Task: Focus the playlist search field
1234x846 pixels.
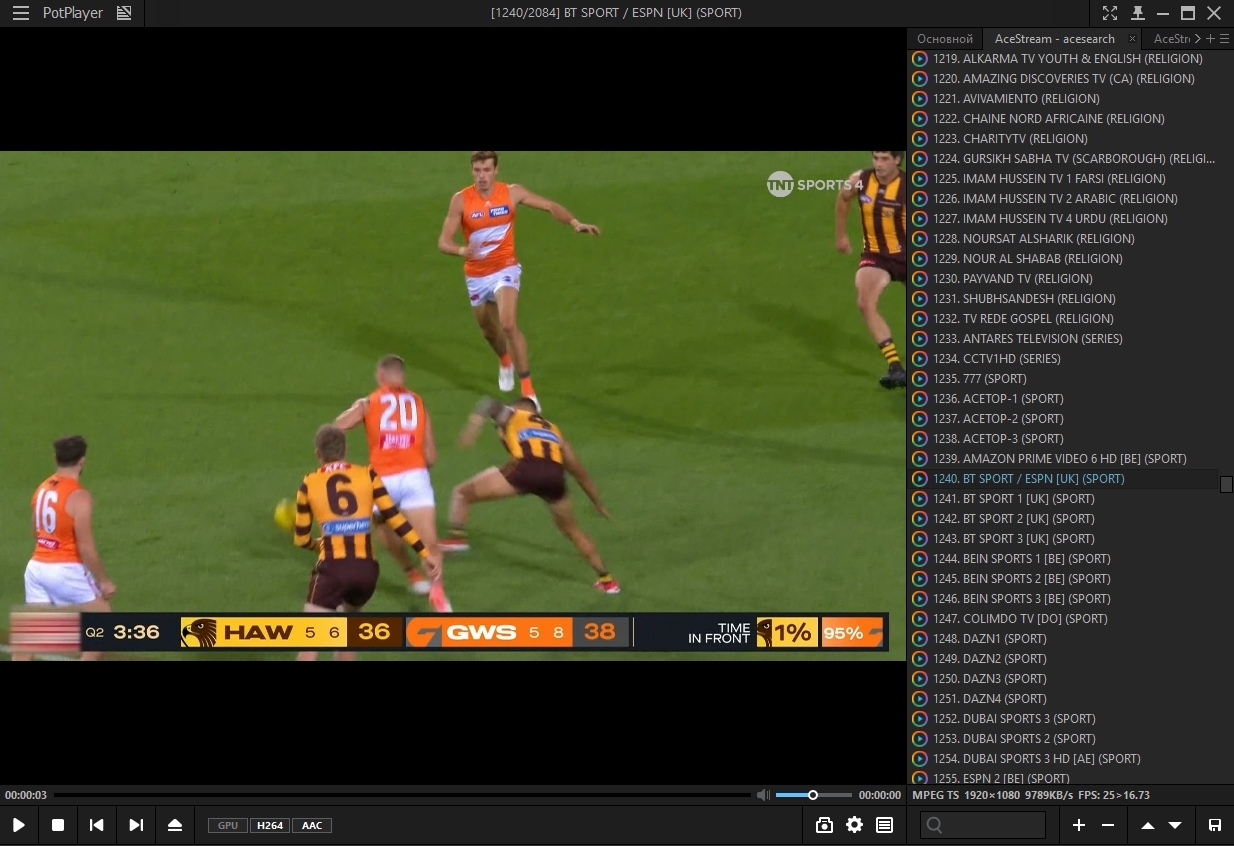Action: click(x=983, y=825)
